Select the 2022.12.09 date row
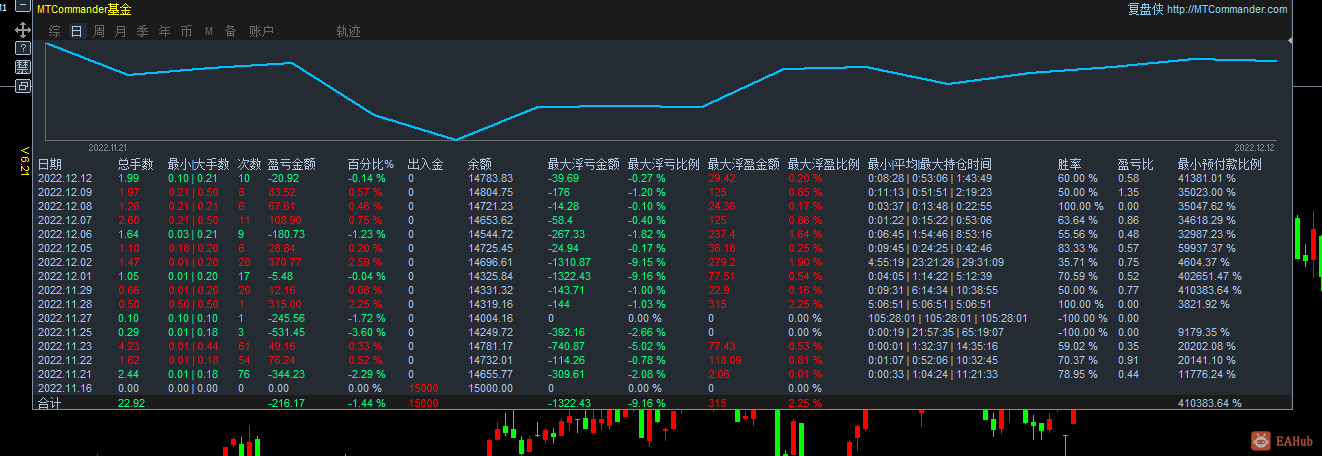 (x=64, y=192)
